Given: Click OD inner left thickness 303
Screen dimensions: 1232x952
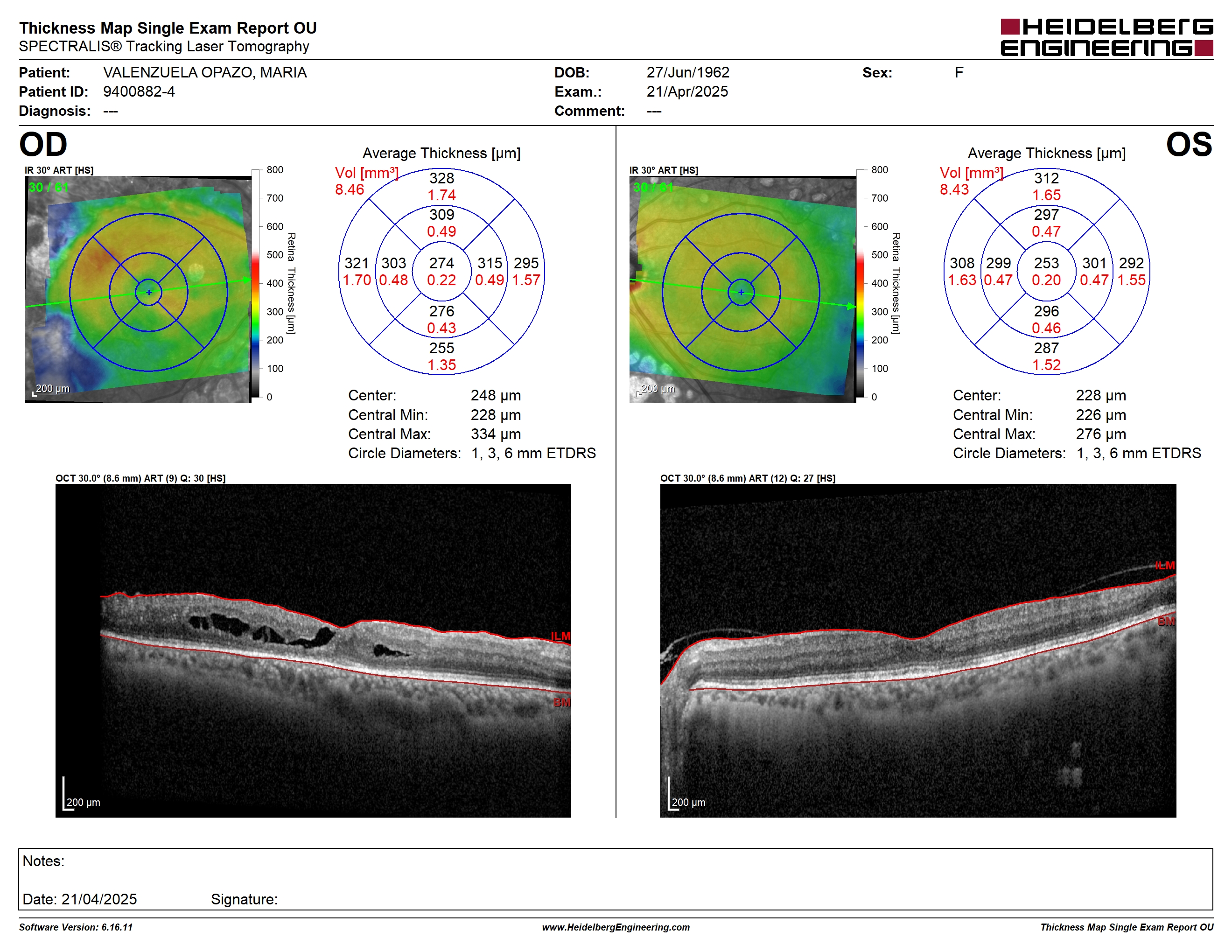Looking at the screenshot, I should coord(394,263).
